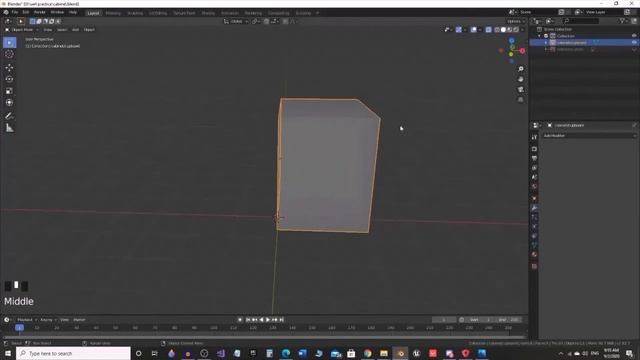
Task: Click the current frame number field
Action: click(x=444, y=320)
